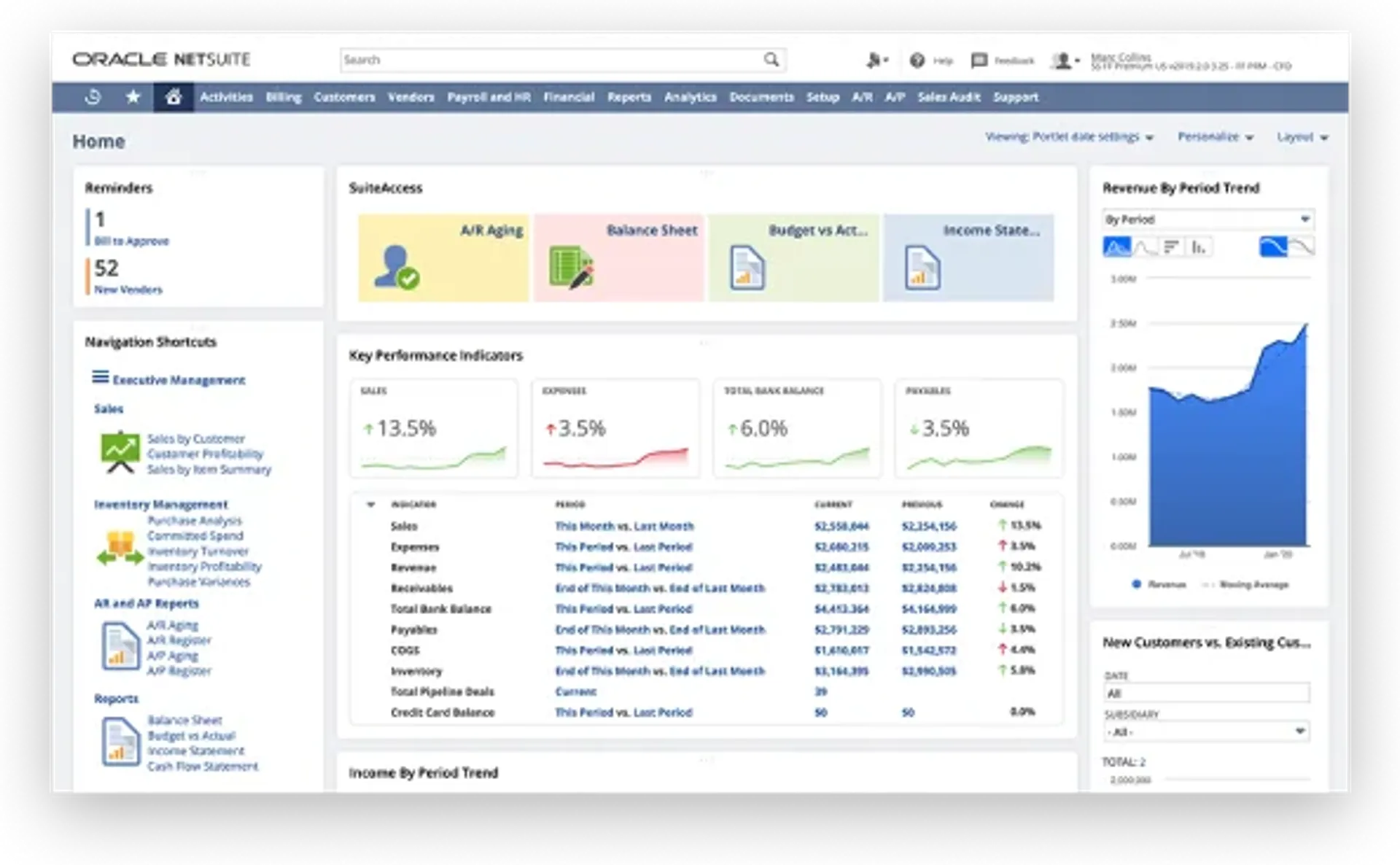Open the Recent Records clock icon
This screenshot has width=1400, height=865.
93,97
